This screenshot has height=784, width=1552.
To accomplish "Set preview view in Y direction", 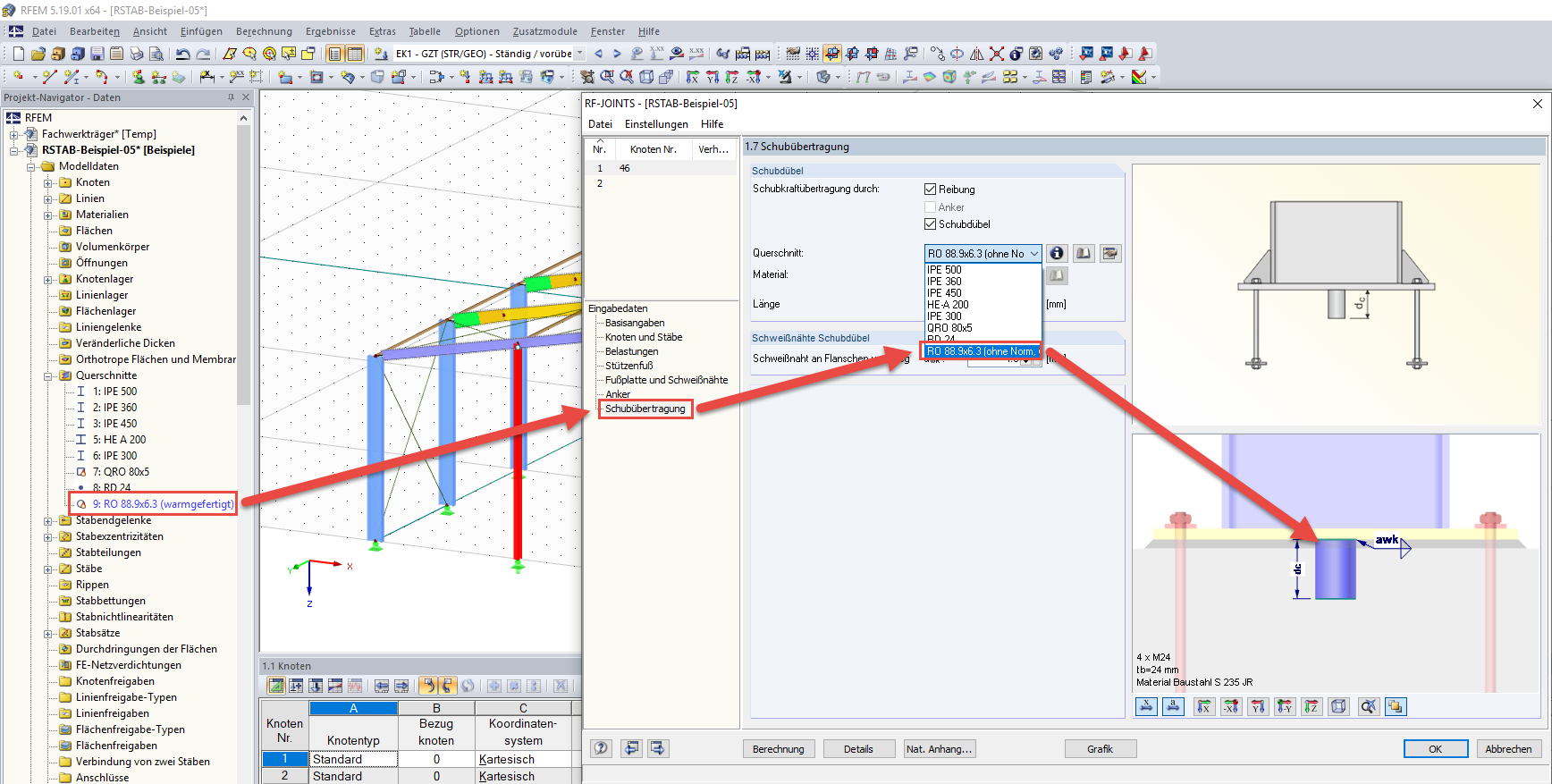I will tap(1258, 707).
